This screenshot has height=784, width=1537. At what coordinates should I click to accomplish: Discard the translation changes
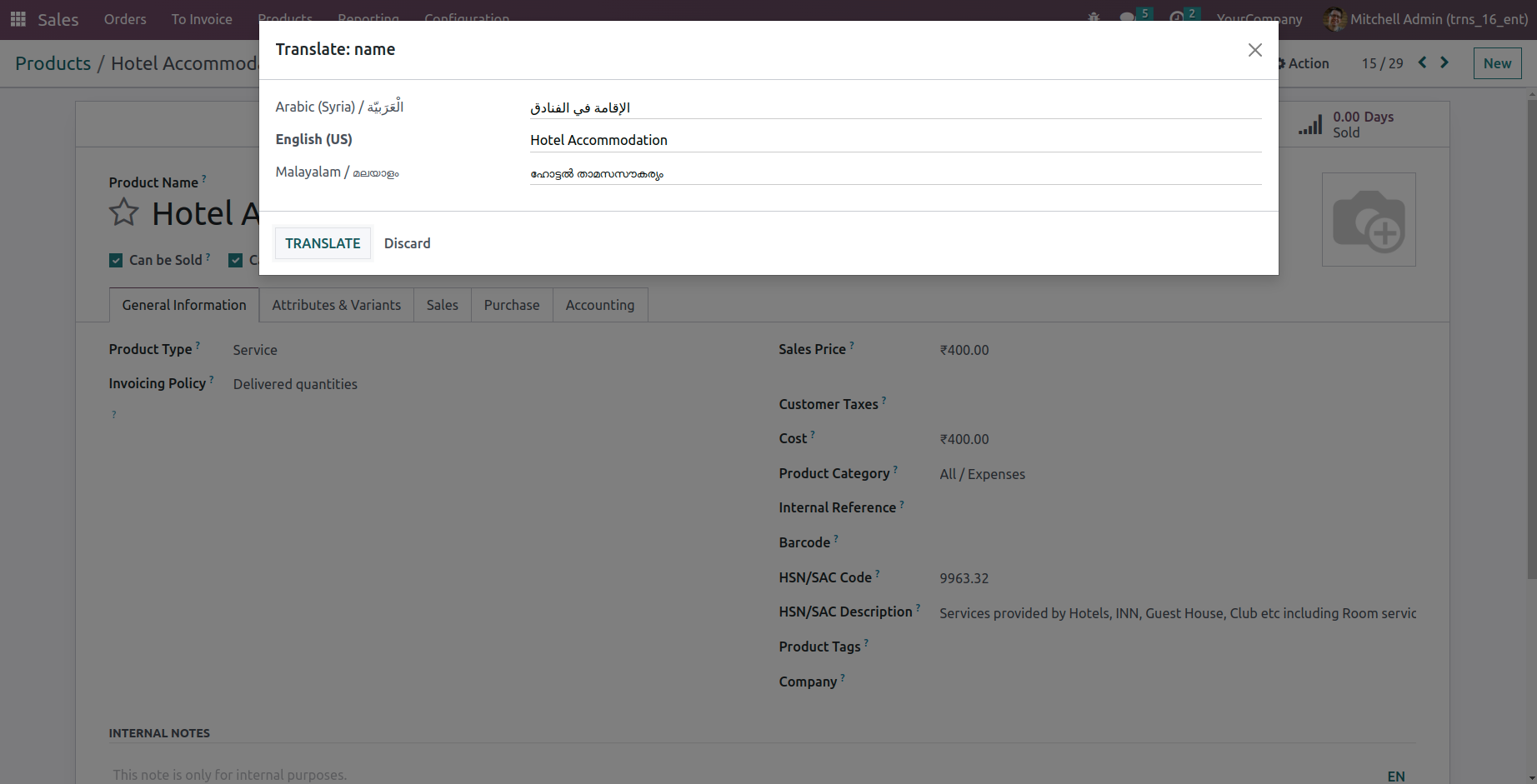[x=408, y=243]
